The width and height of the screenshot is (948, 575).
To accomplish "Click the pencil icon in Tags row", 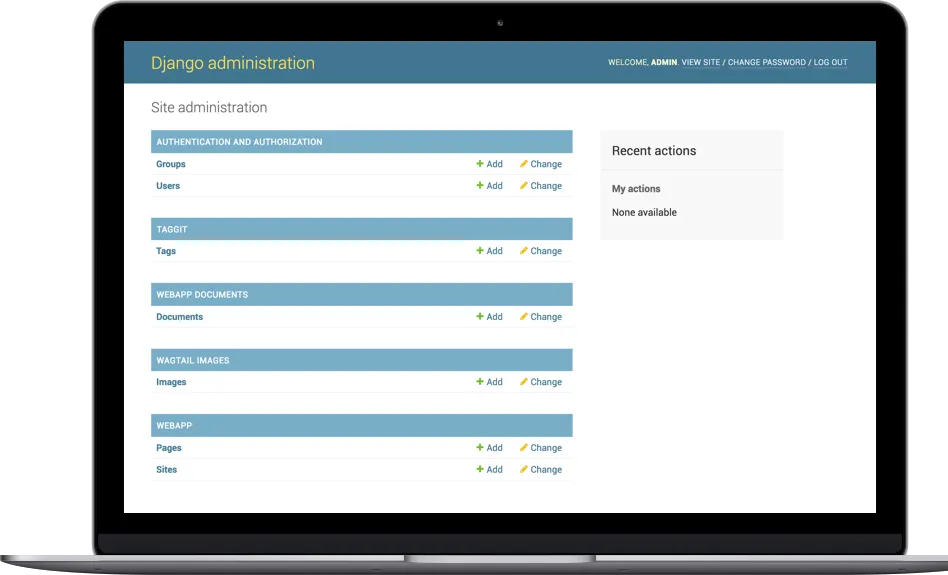I will coord(523,251).
